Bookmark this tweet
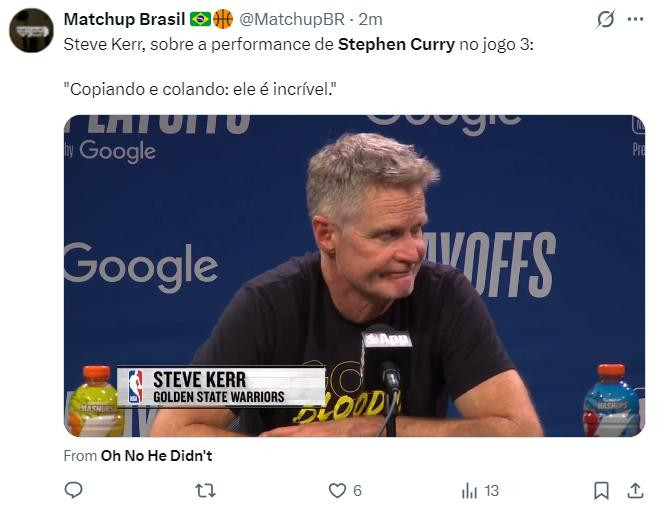The image size is (664, 507). (x=601, y=491)
